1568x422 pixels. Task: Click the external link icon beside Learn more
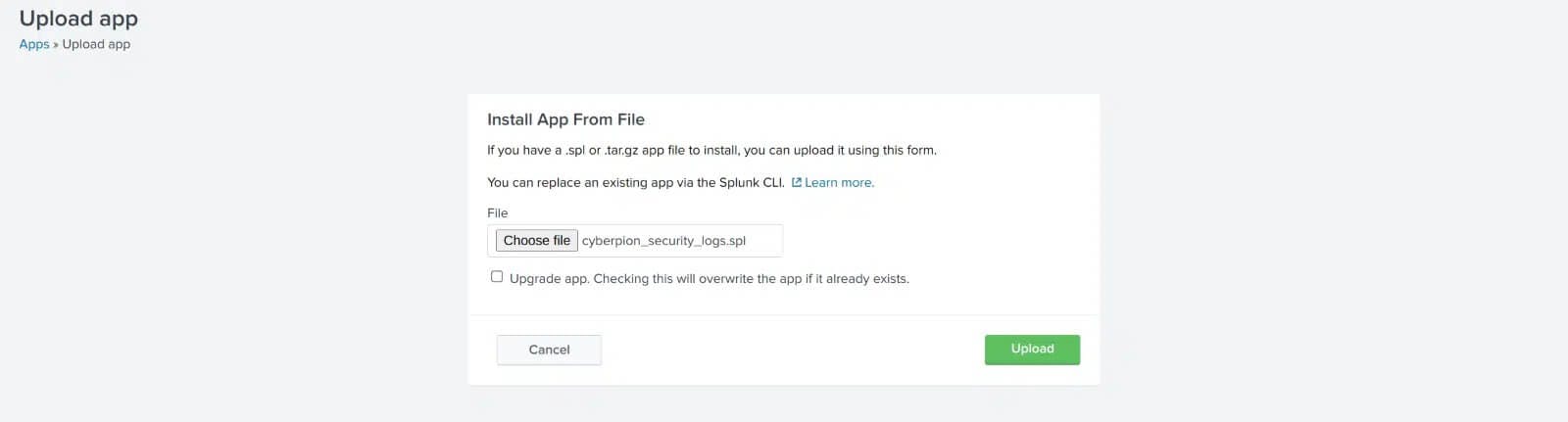click(x=797, y=182)
